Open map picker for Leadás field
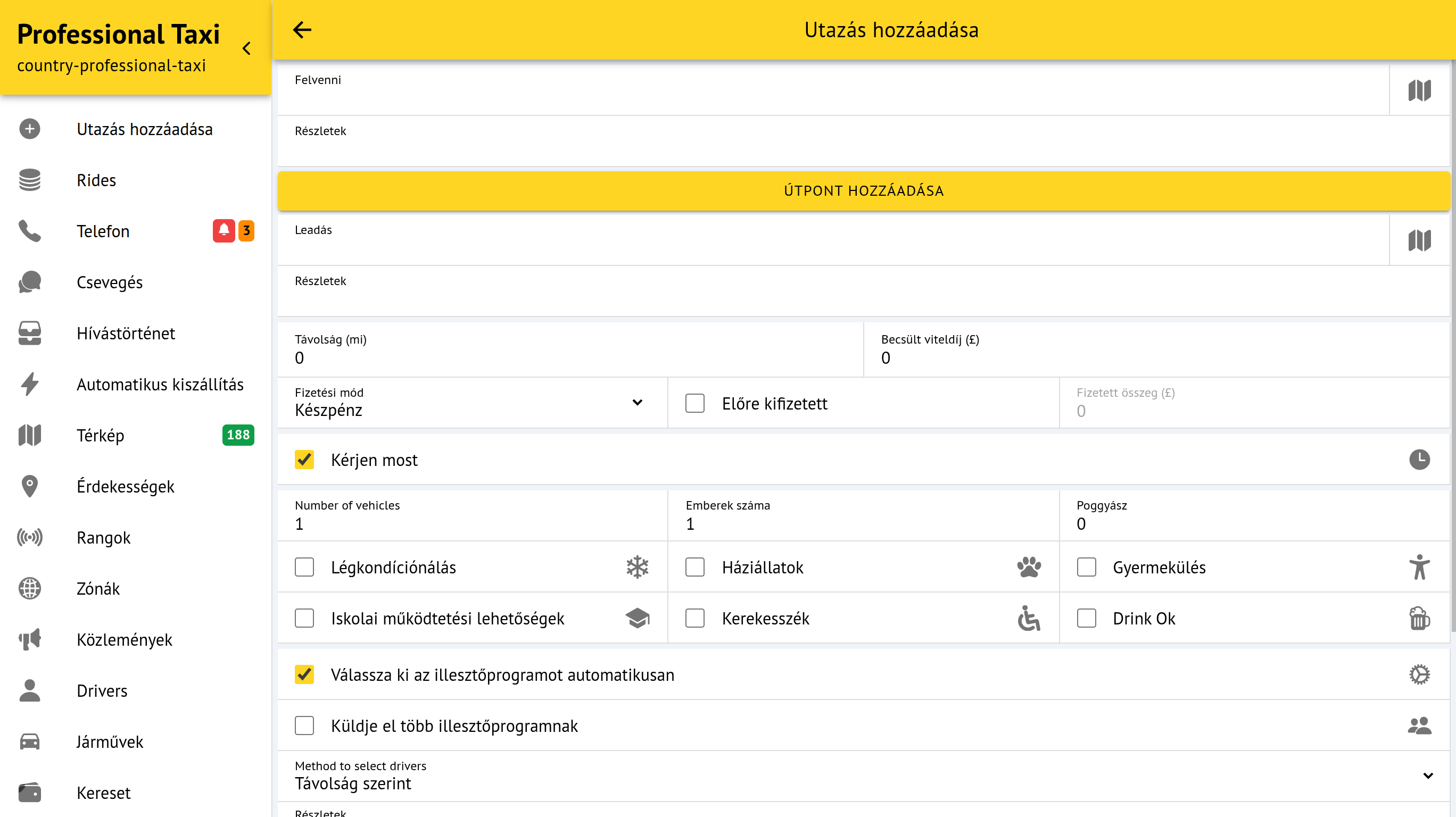This screenshot has width=1456, height=817. point(1419,240)
